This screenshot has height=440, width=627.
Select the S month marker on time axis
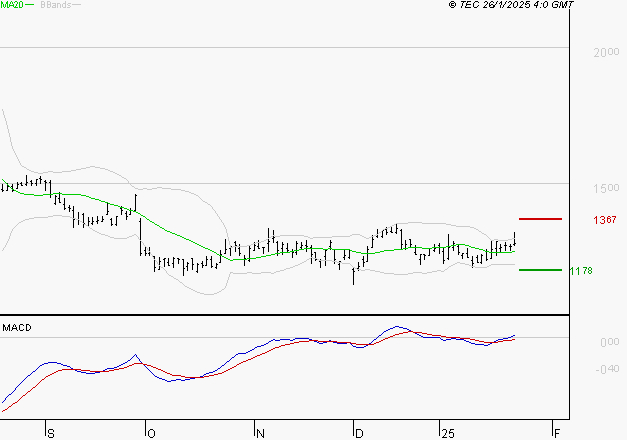click(x=50, y=433)
